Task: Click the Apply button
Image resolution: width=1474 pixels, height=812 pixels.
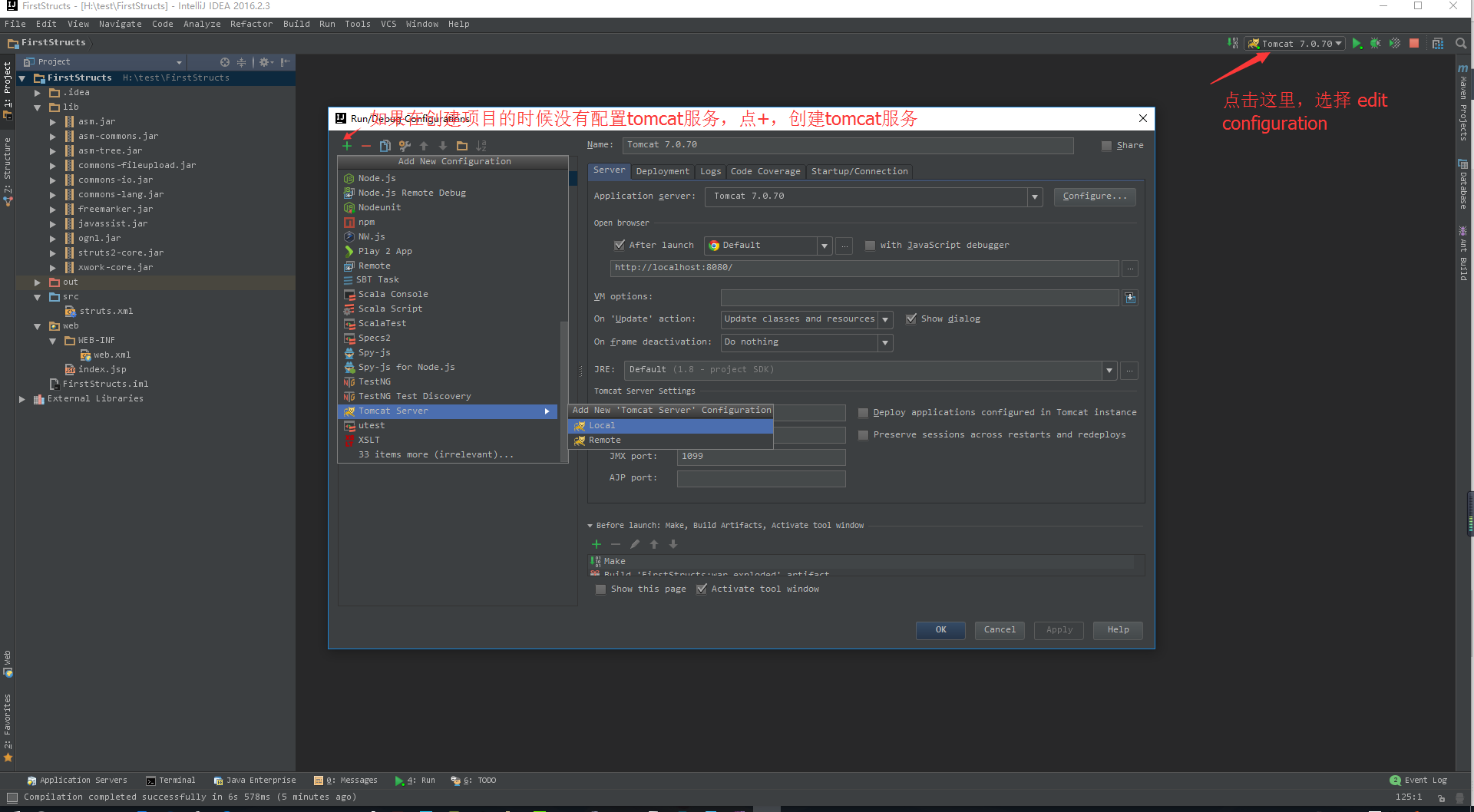Action: (x=1058, y=630)
